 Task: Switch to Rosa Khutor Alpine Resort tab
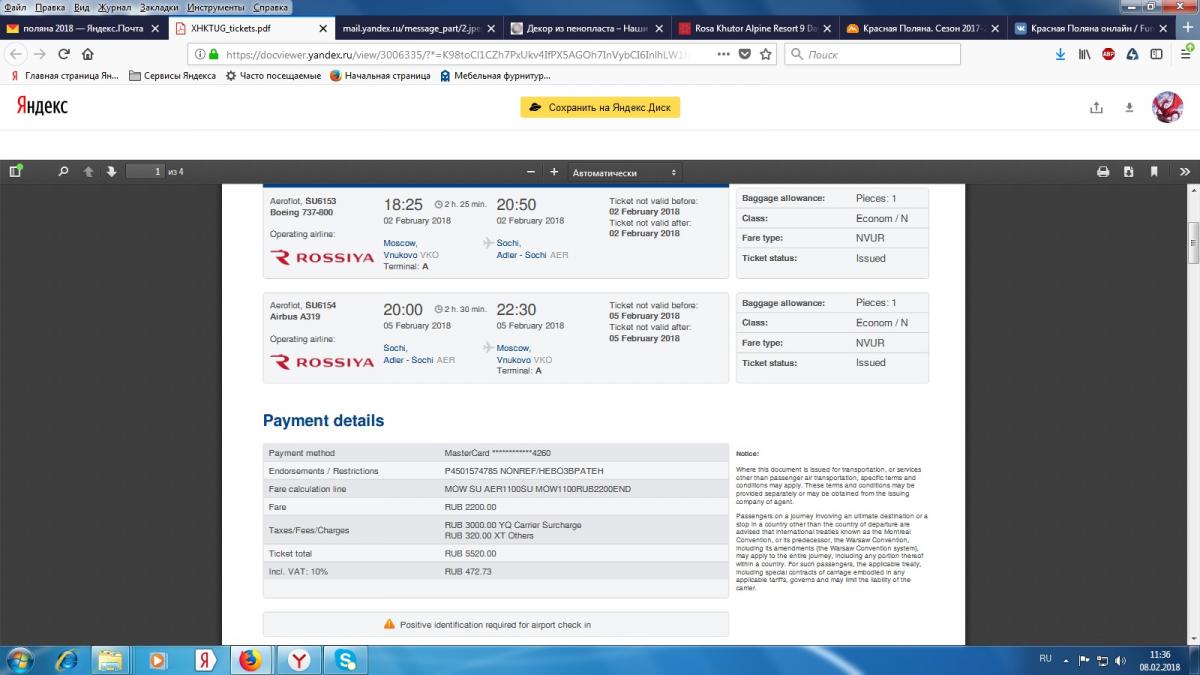point(753,28)
